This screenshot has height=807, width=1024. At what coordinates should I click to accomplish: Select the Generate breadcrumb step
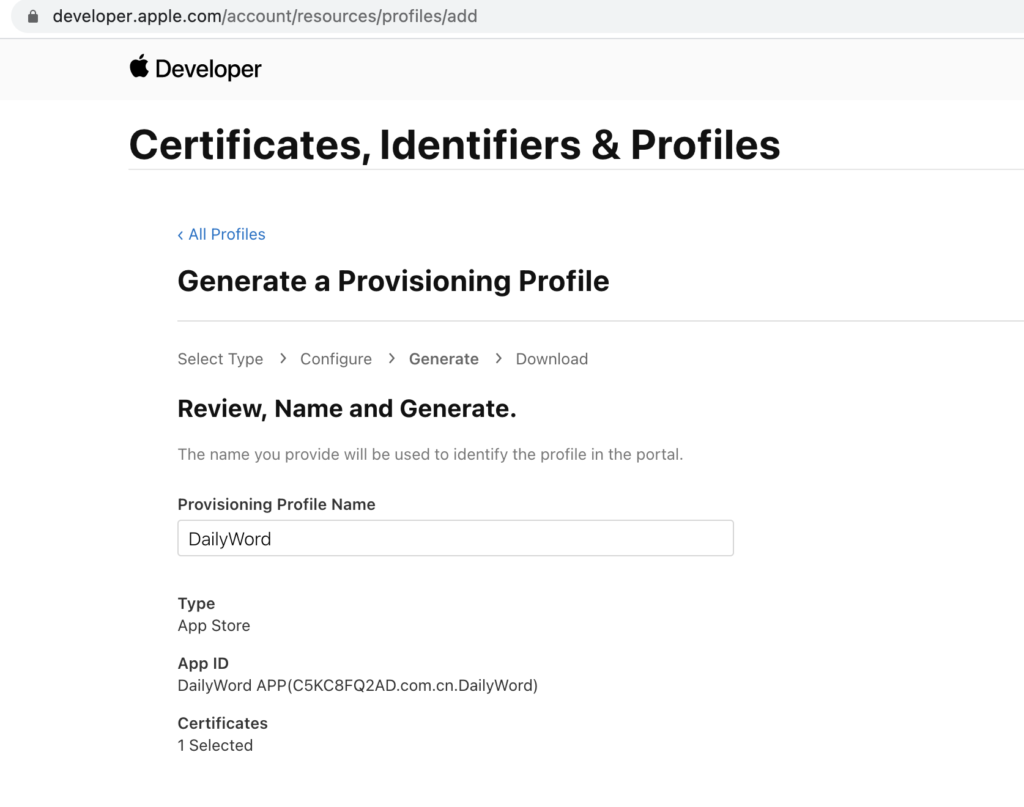coord(443,359)
